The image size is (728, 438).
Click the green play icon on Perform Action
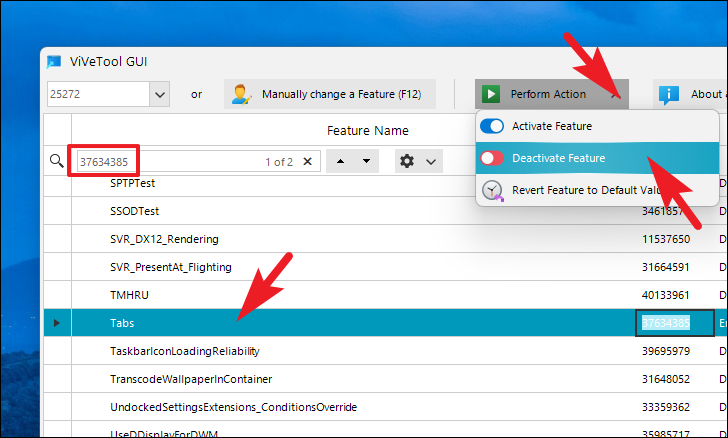pos(491,94)
